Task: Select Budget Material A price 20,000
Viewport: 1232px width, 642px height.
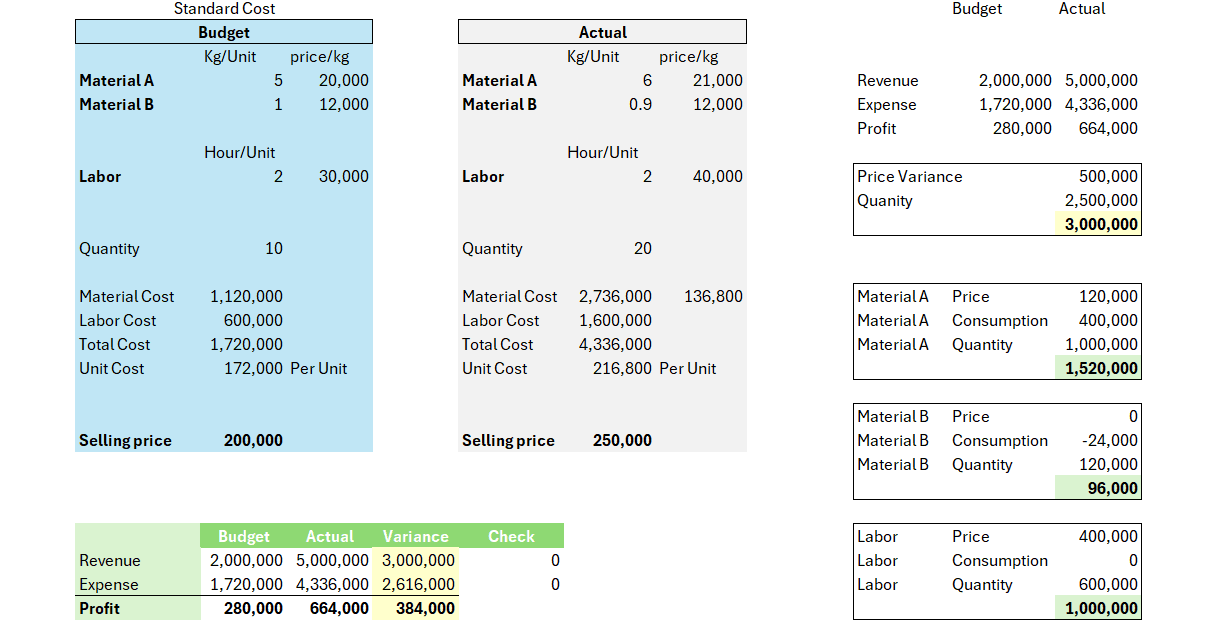Action: [343, 80]
